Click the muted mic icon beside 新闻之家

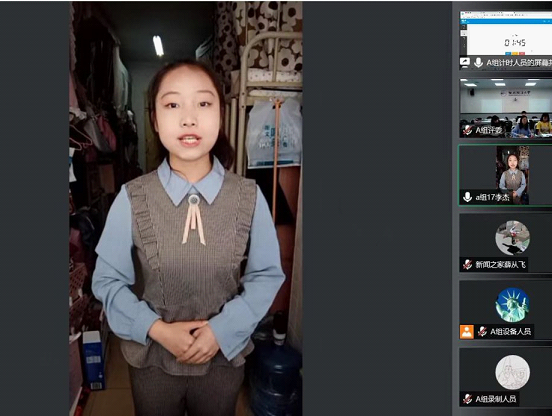[x=467, y=264]
